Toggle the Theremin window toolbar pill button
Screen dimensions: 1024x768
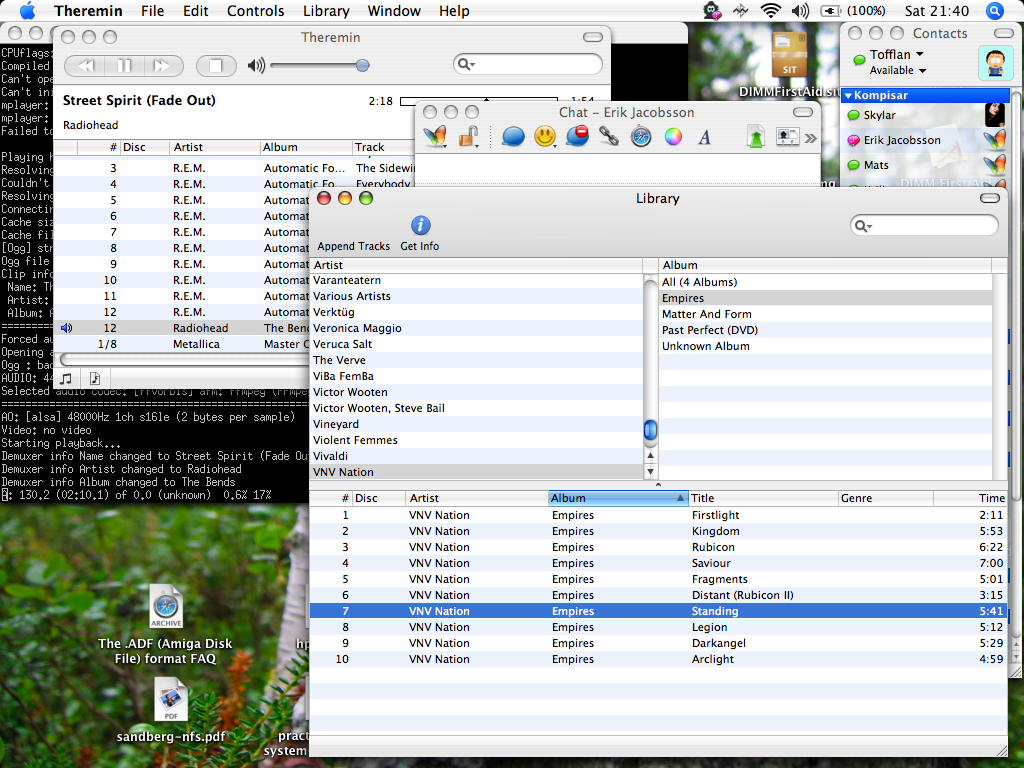click(593, 37)
